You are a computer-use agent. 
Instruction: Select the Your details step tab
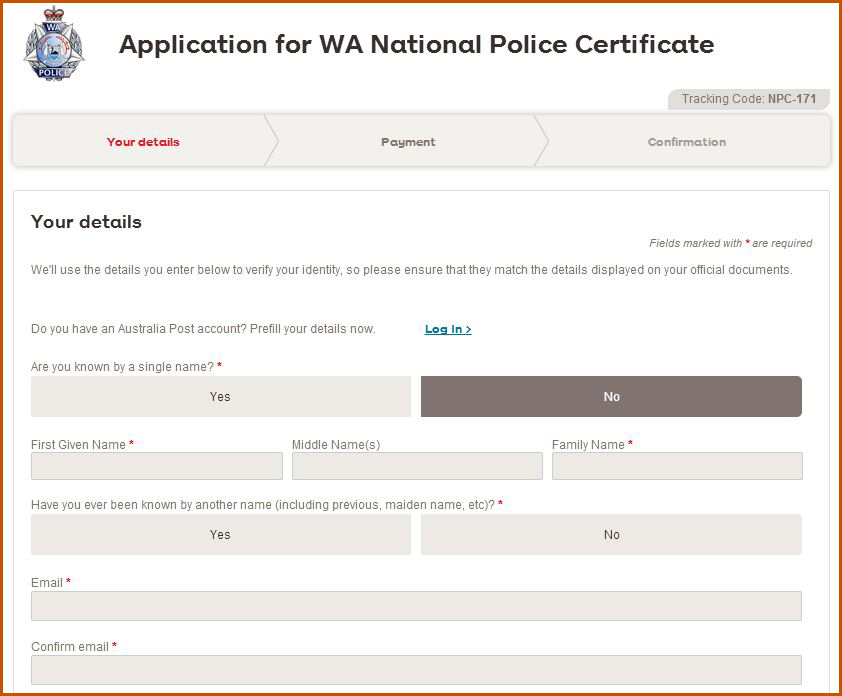click(x=143, y=142)
